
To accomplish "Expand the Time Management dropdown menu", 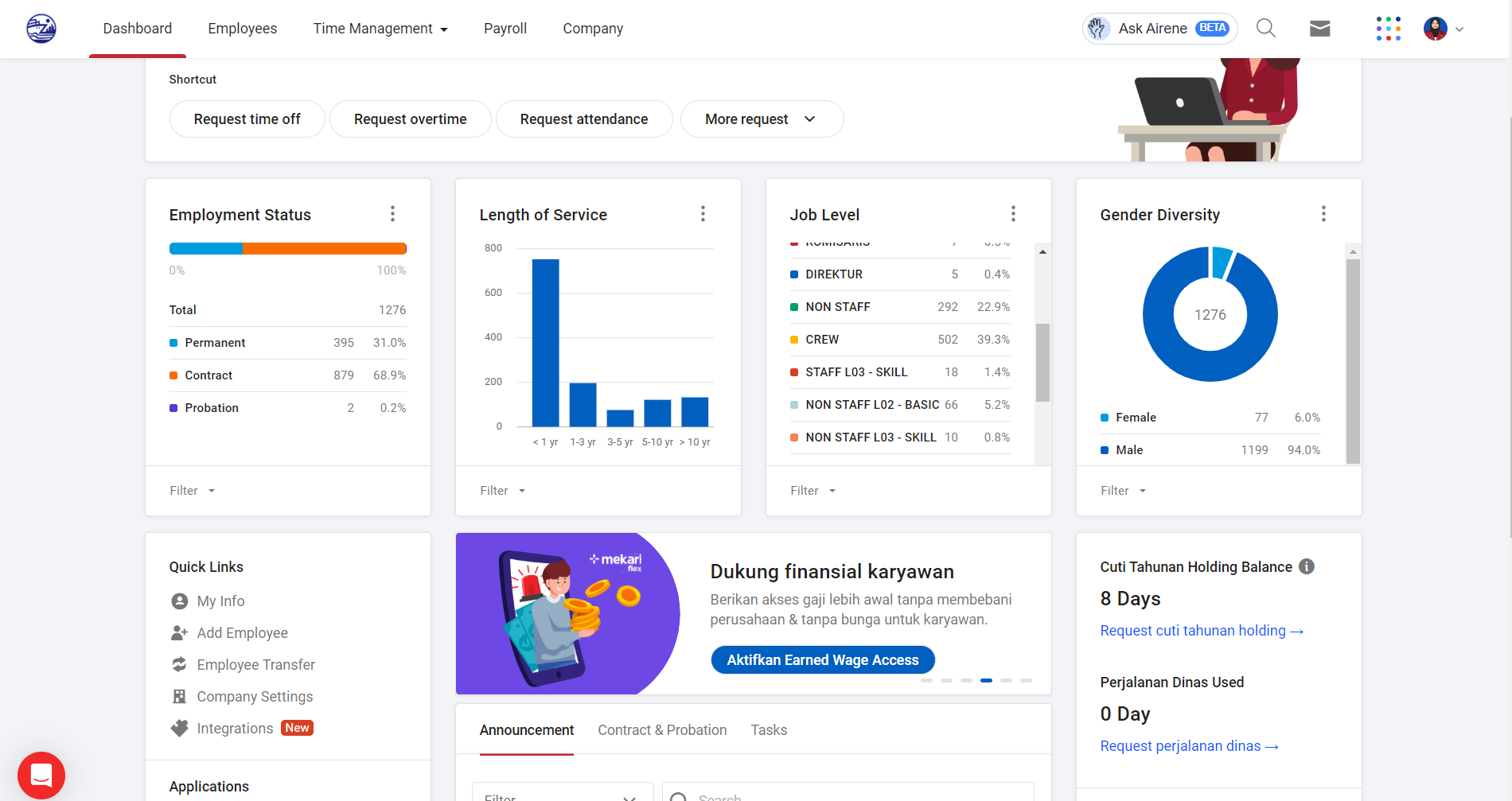I will [x=380, y=29].
